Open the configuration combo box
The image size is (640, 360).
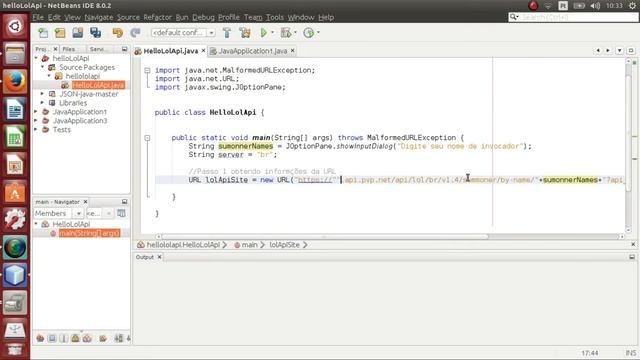tap(183, 32)
